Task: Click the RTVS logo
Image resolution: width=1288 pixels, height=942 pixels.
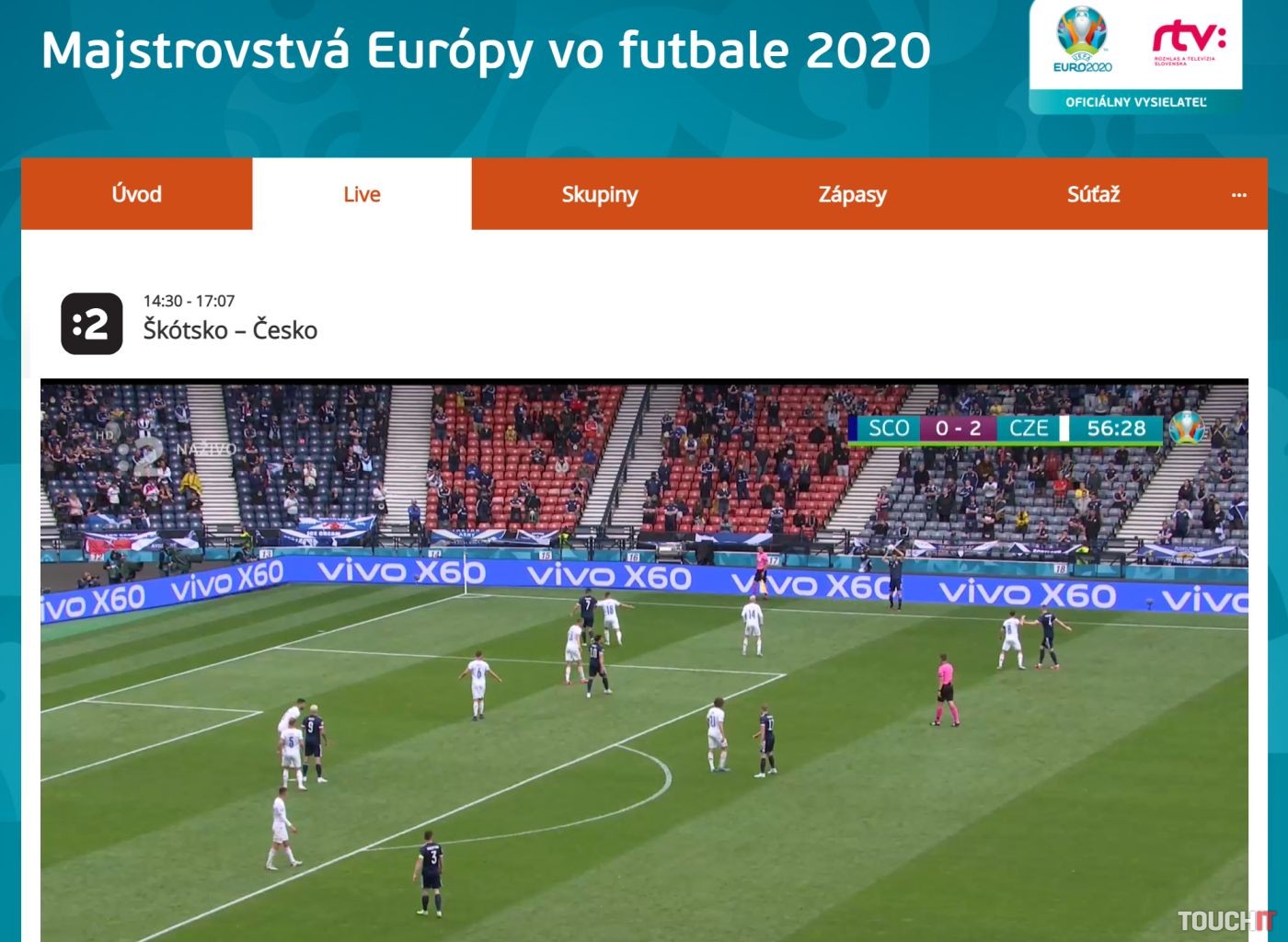Action: [1189, 43]
